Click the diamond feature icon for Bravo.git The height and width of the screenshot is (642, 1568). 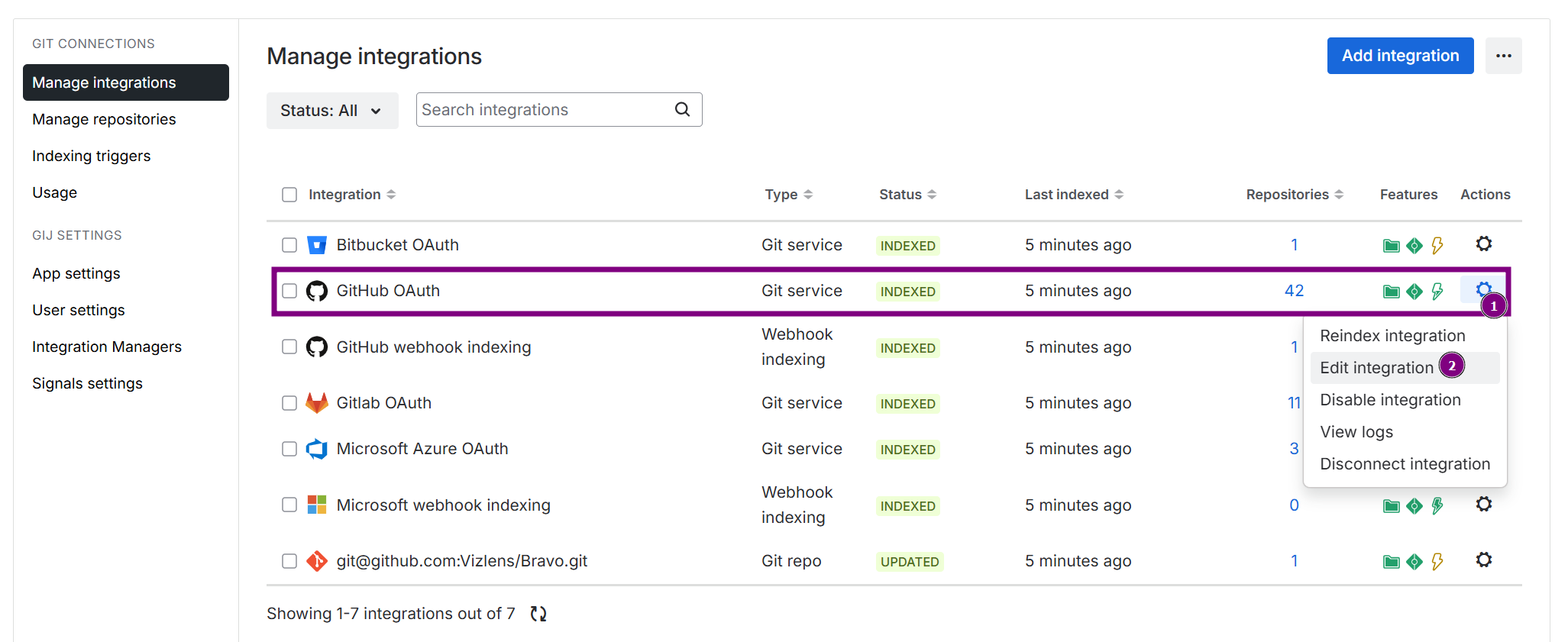point(1414,562)
